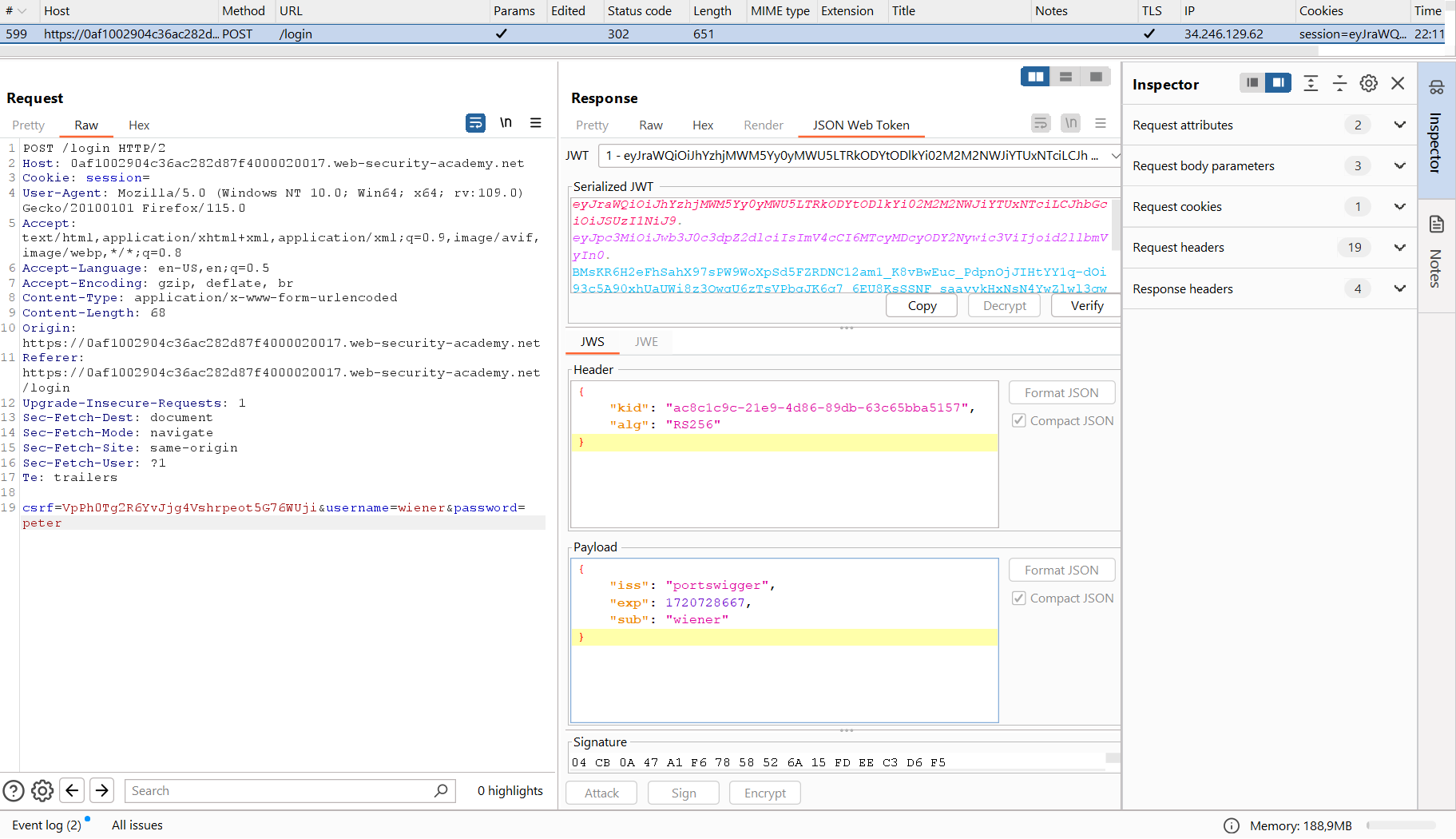
Task: Open Event log
Action: (46, 825)
